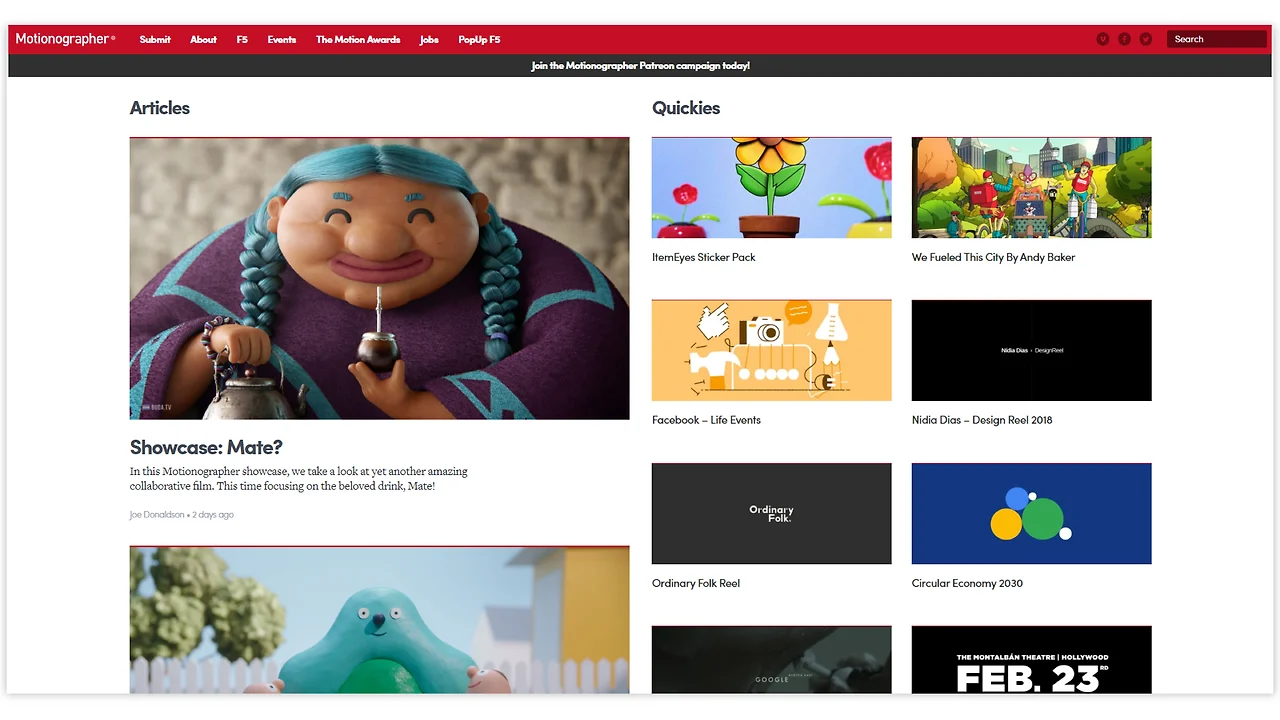Viewport: 1280px width, 720px height.
Task: Open the Facebook – Life Events title link
Action: pos(706,420)
